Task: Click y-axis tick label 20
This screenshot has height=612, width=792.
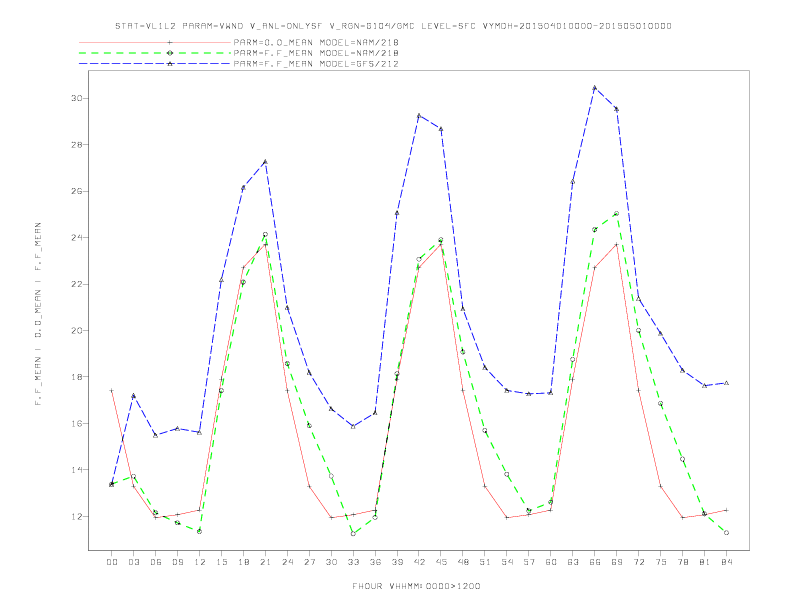Action: tap(76, 330)
